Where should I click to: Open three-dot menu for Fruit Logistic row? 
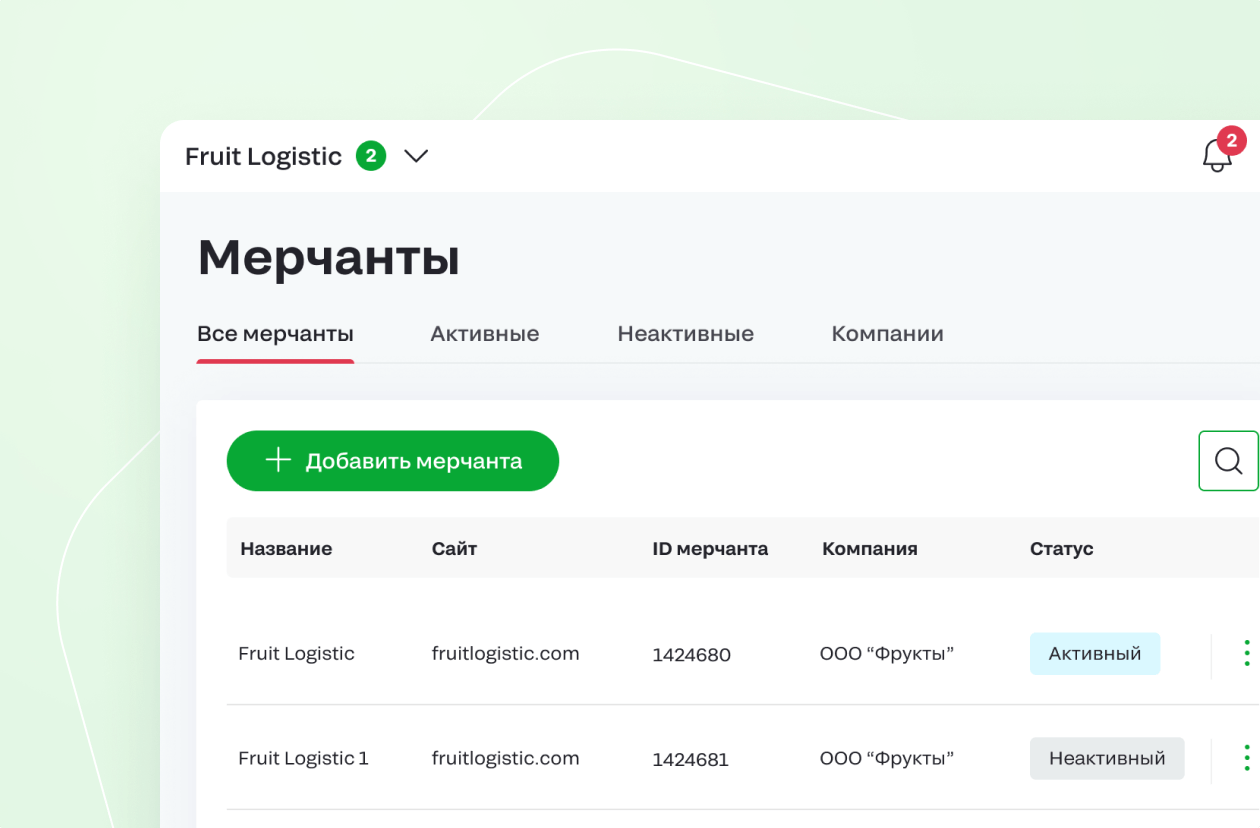pos(1246,653)
